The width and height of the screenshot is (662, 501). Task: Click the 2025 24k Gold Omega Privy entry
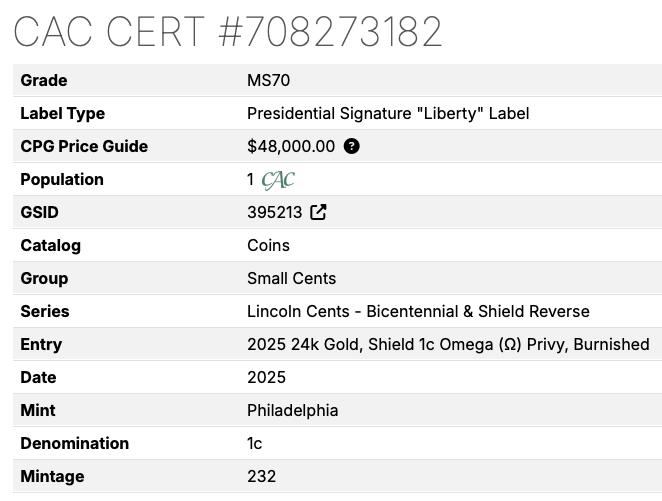coord(448,344)
